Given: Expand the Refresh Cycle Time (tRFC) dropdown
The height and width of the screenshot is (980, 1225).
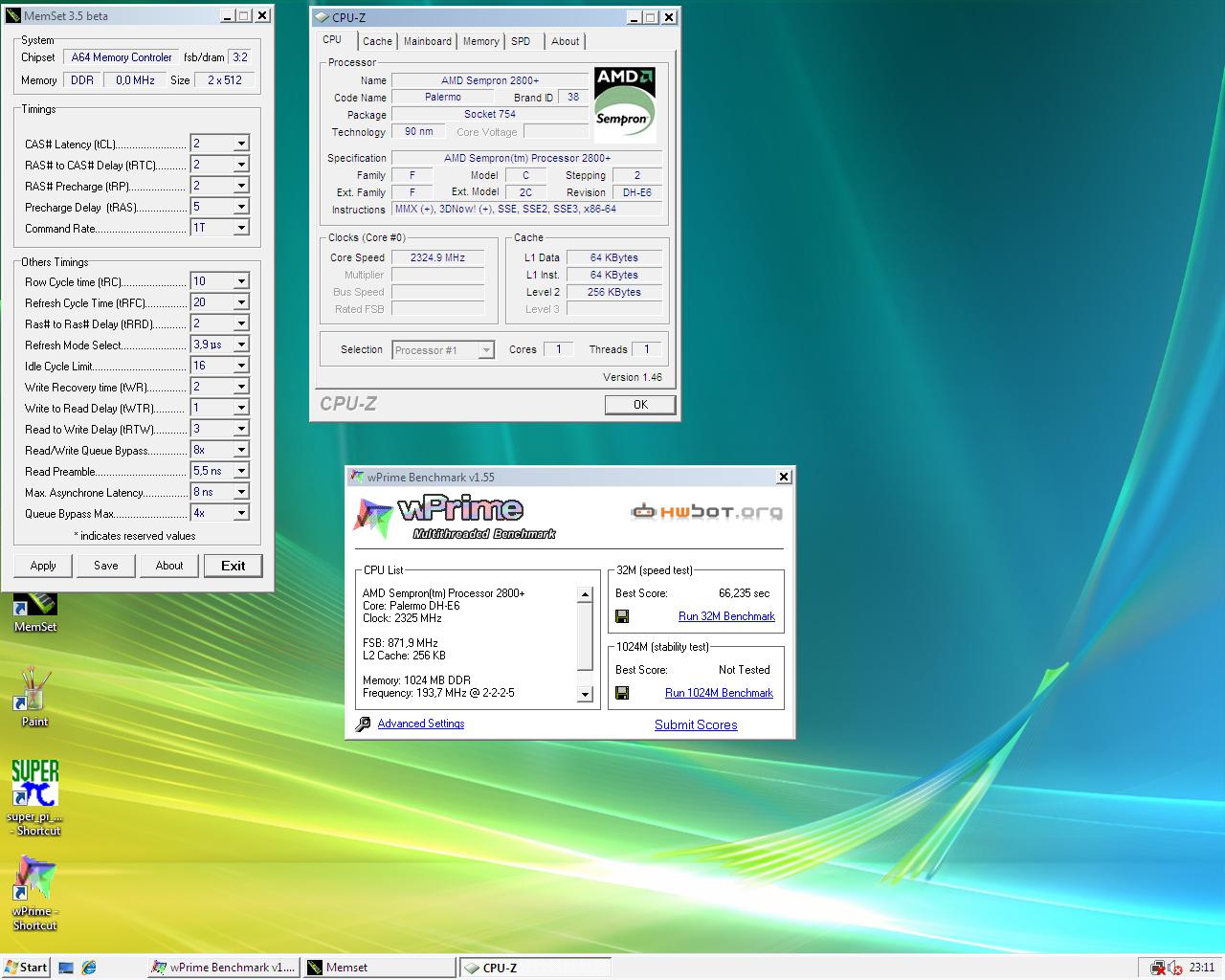Looking at the screenshot, I should click(x=241, y=302).
